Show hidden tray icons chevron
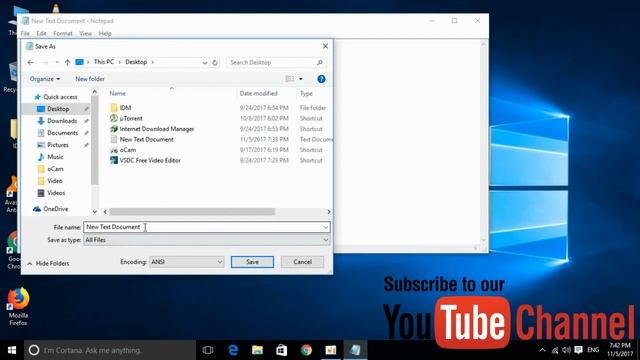640x360 pixels. [542, 350]
